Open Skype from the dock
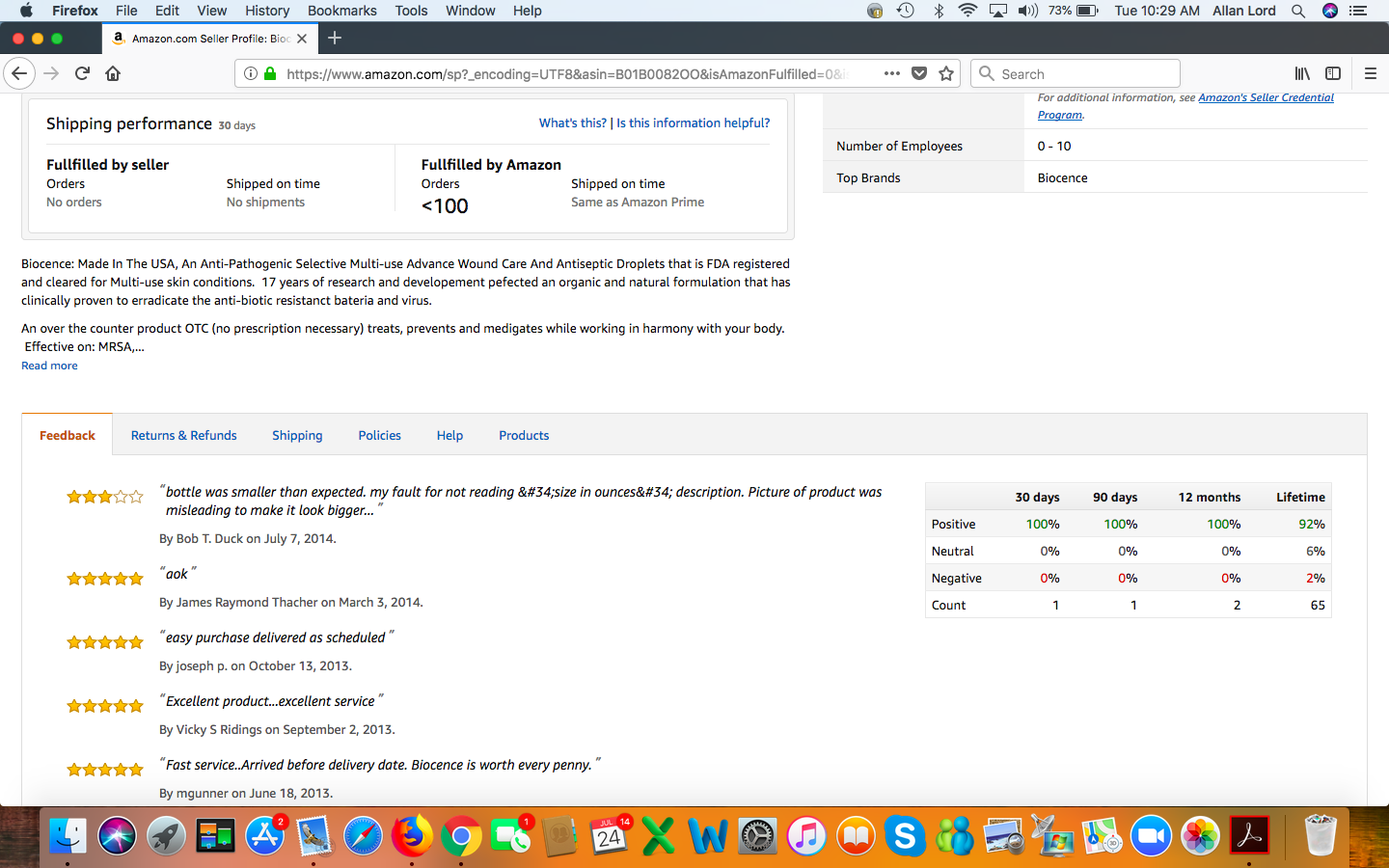The width and height of the screenshot is (1389, 868). coord(905,836)
